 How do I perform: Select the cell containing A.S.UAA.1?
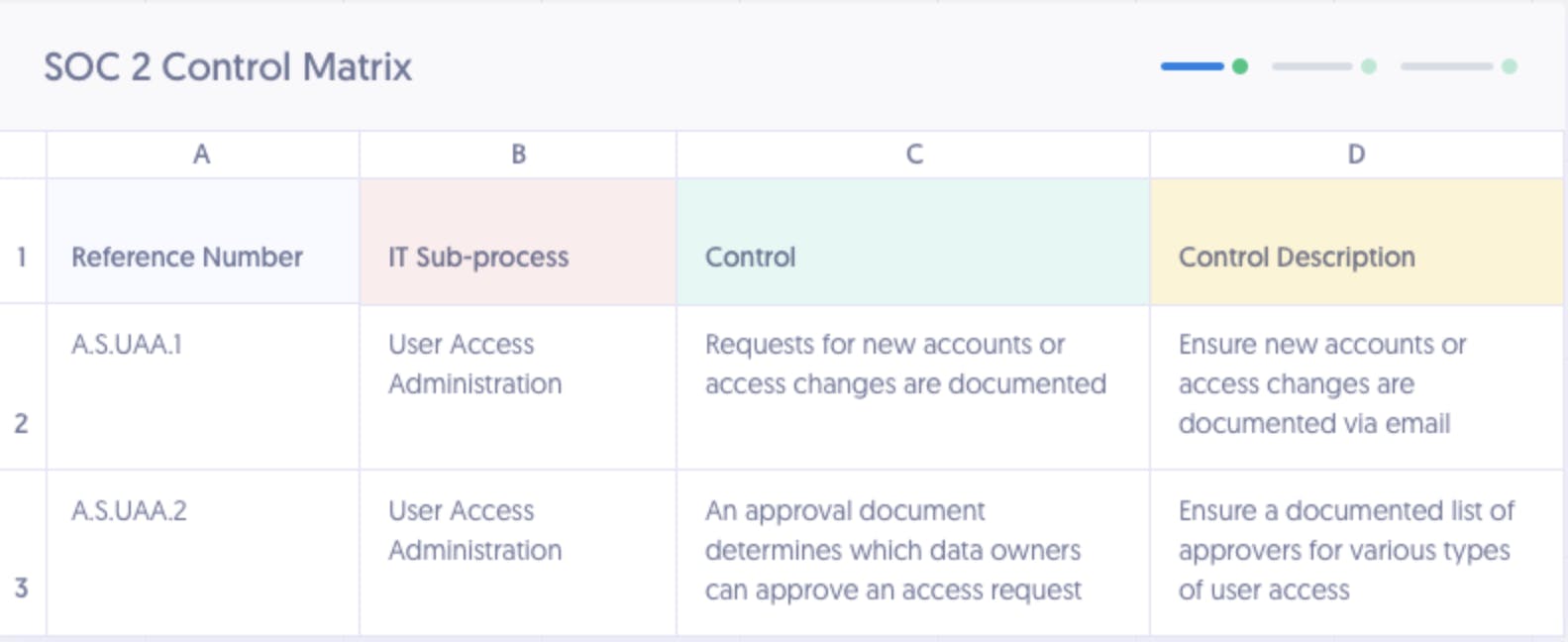click(x=202, y=387)
